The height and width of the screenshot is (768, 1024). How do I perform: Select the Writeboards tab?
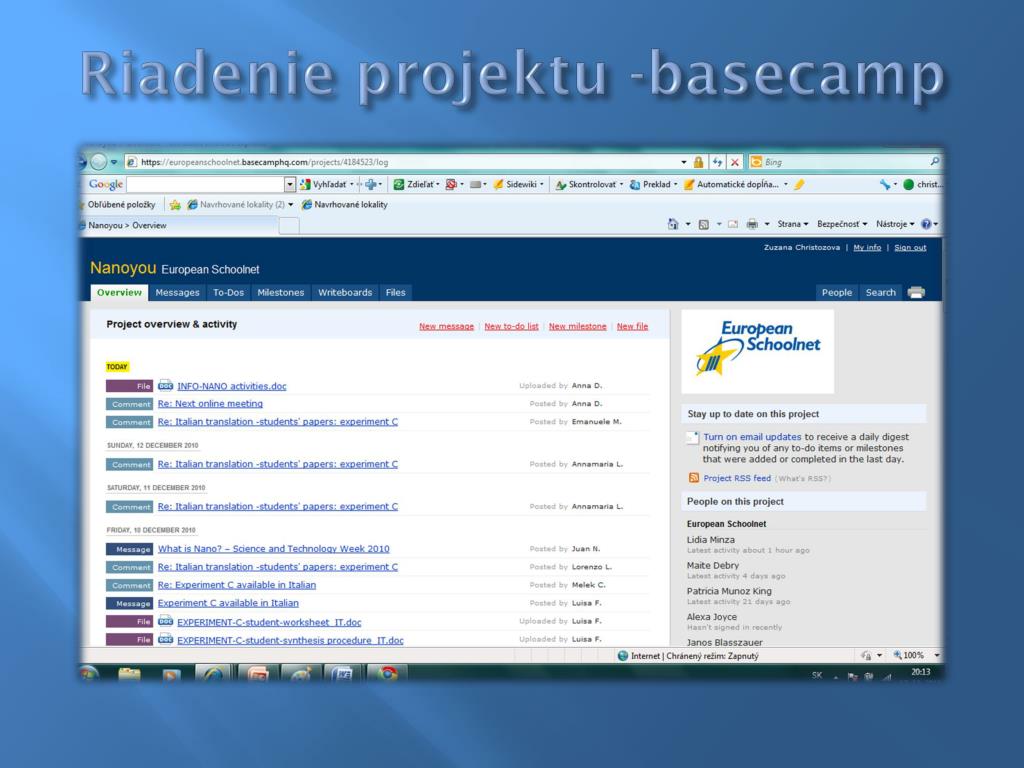[x=345, y=293]
